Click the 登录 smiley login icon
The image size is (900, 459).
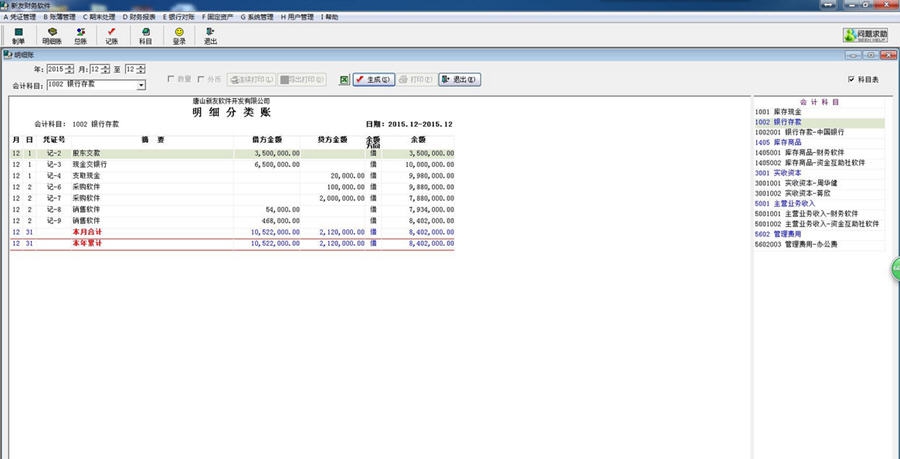[x=179, y=36]
